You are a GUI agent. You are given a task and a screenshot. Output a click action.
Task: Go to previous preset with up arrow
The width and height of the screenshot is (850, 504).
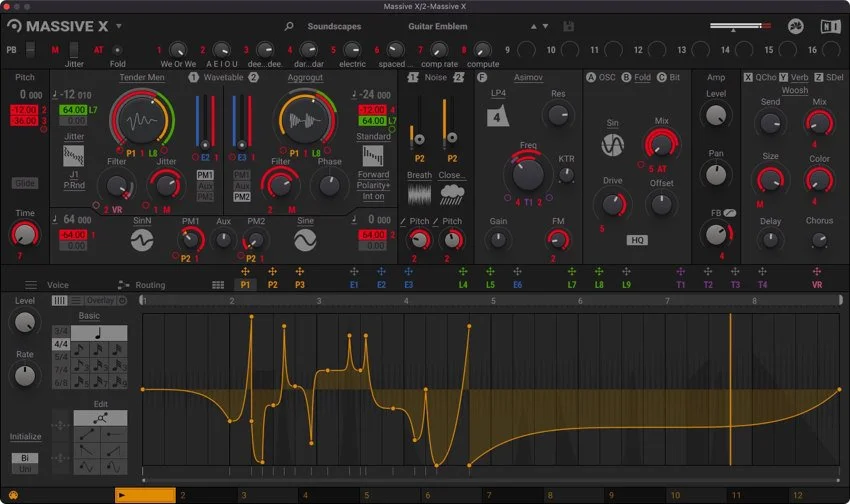(533, 26)
